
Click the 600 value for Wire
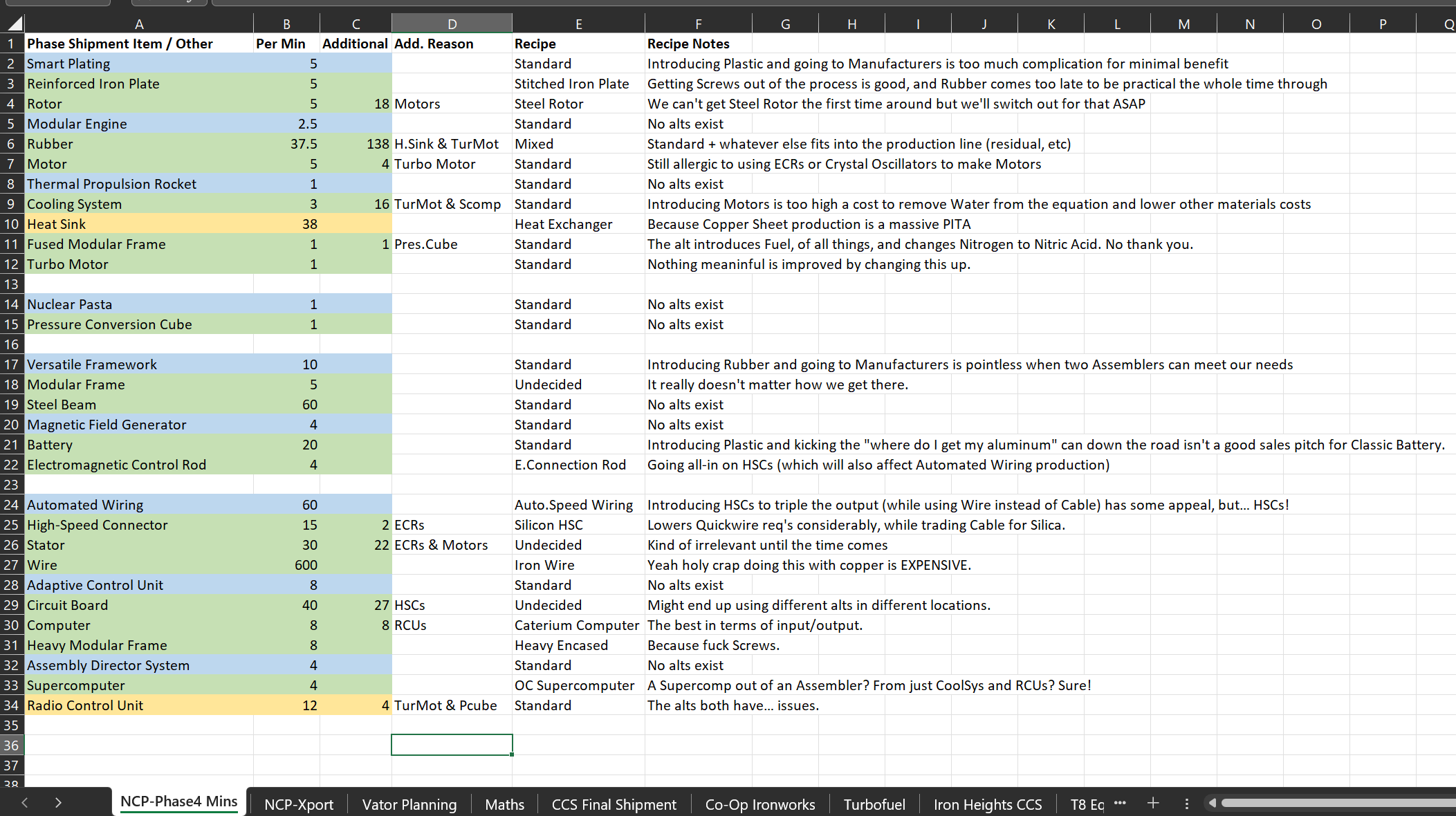coord(286,565)
